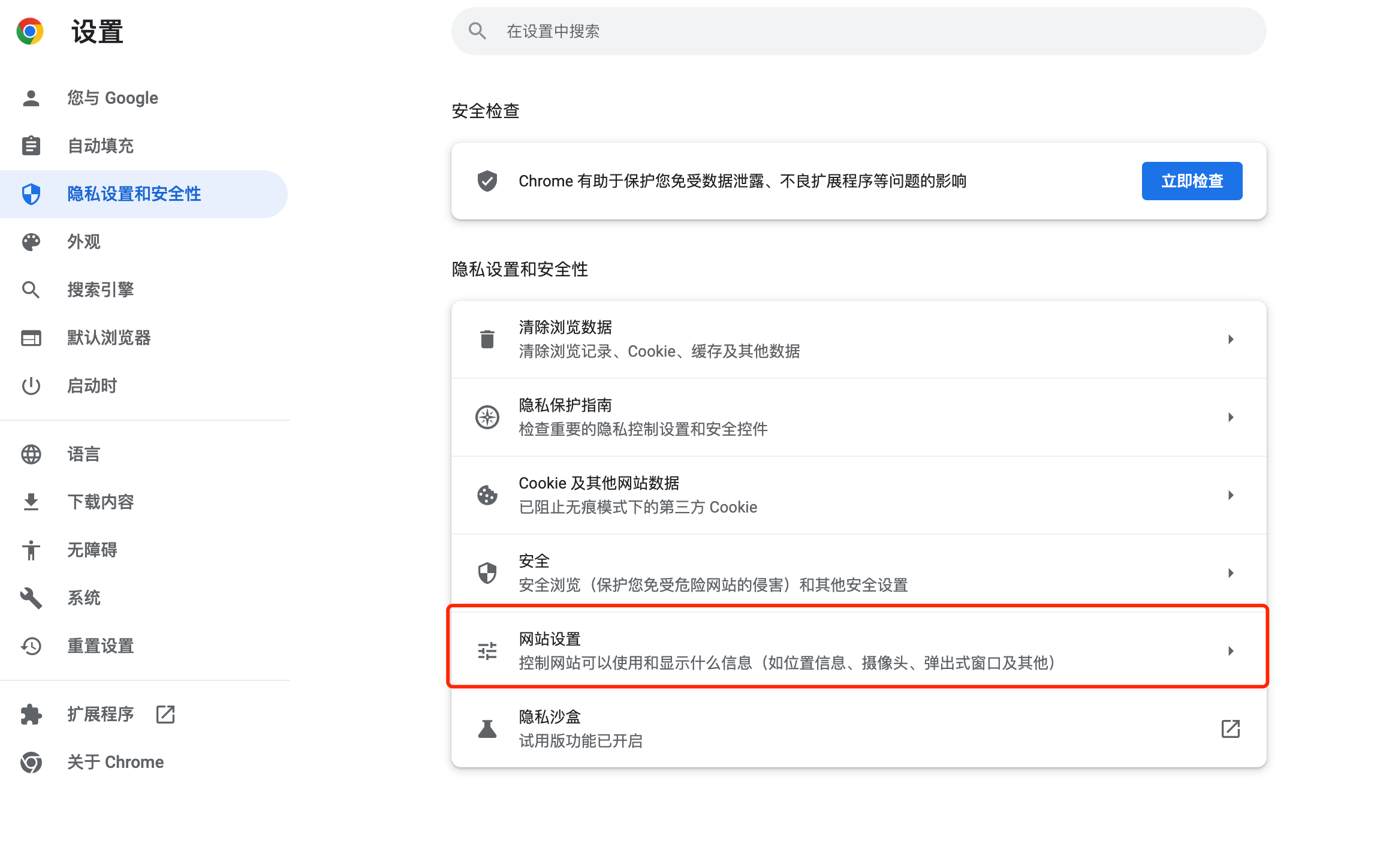Image resolution: width=1374 pixels, height=868 pixels.
Task: Open 启动时 settings
Action: pyautogui.click(x=144, y=385)
